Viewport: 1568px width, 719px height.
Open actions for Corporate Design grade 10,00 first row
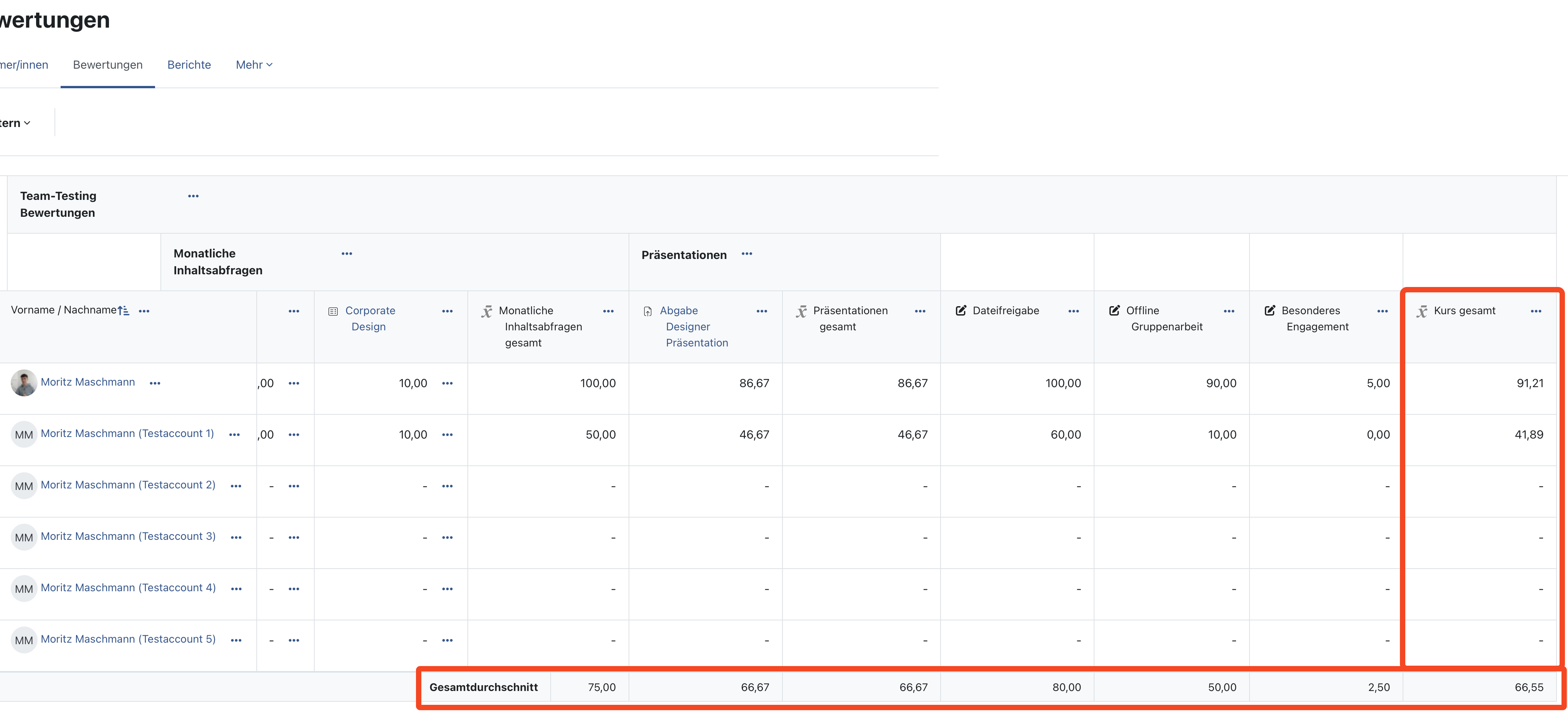click(x=447, y=384)
